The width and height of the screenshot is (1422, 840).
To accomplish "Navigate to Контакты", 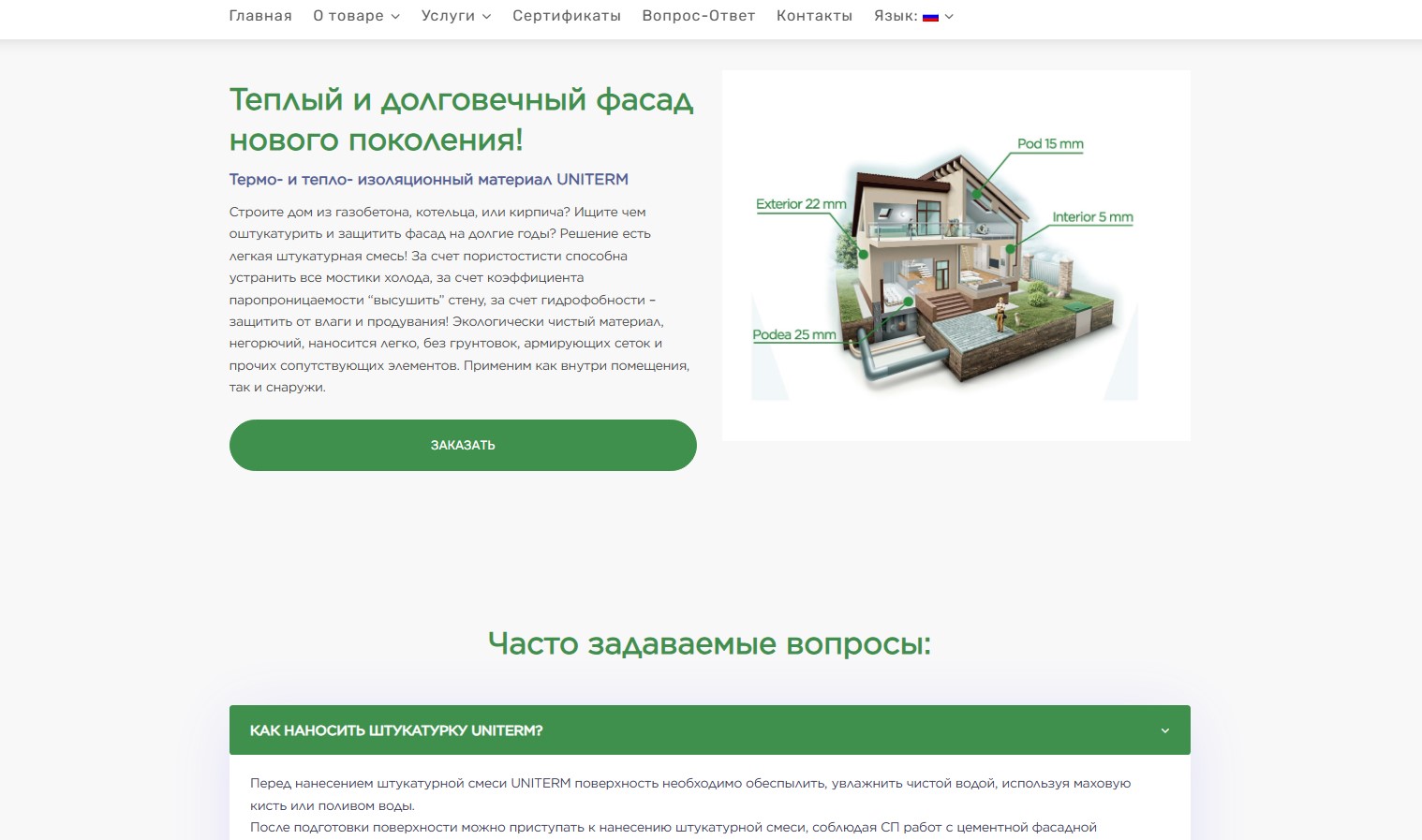I will (x=814, y=16).
